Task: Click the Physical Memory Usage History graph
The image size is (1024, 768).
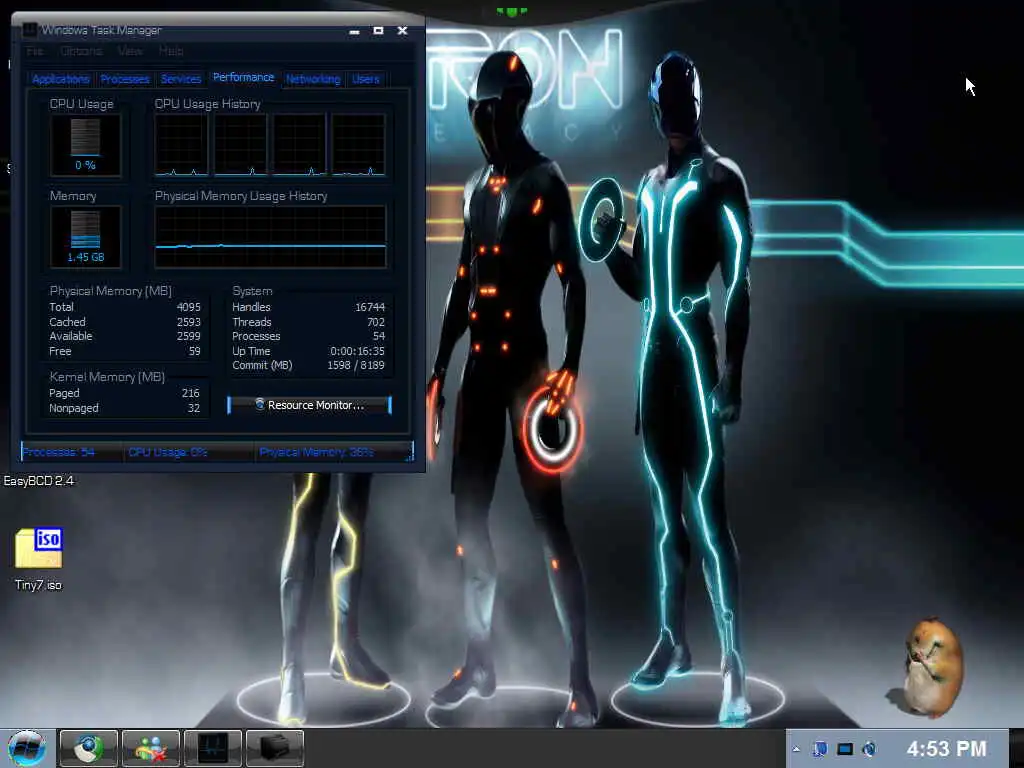Action: pyautogui.click(x=270, y=237)
